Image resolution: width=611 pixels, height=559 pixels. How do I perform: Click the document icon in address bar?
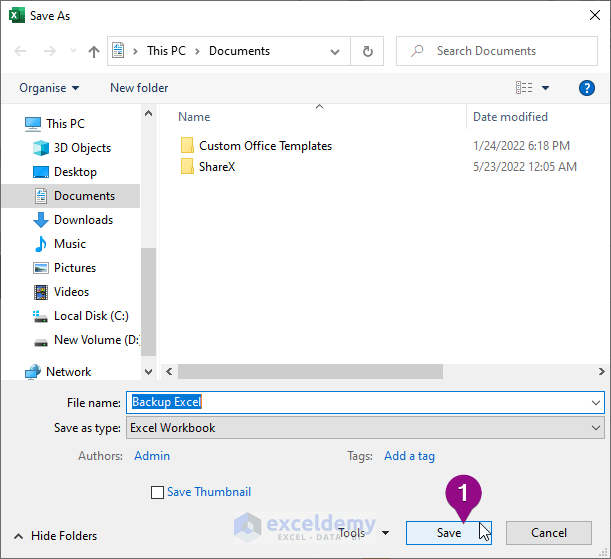[x=118, y=51]
